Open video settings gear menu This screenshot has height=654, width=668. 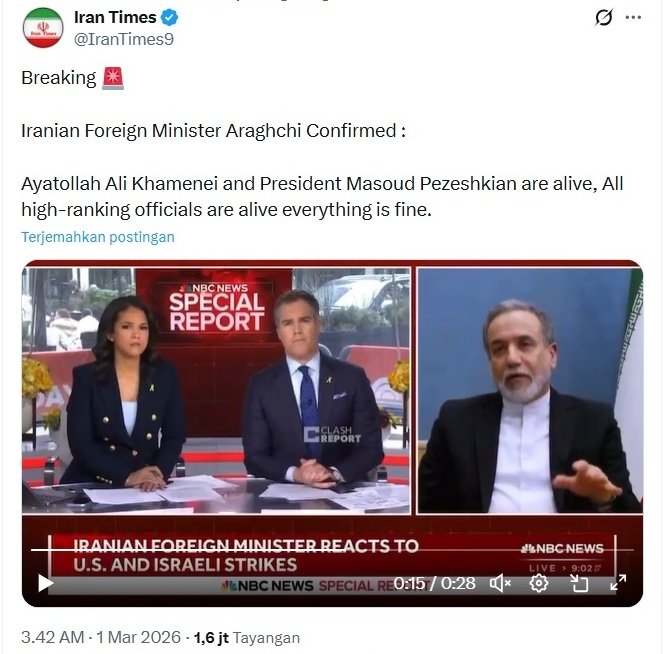538,583
